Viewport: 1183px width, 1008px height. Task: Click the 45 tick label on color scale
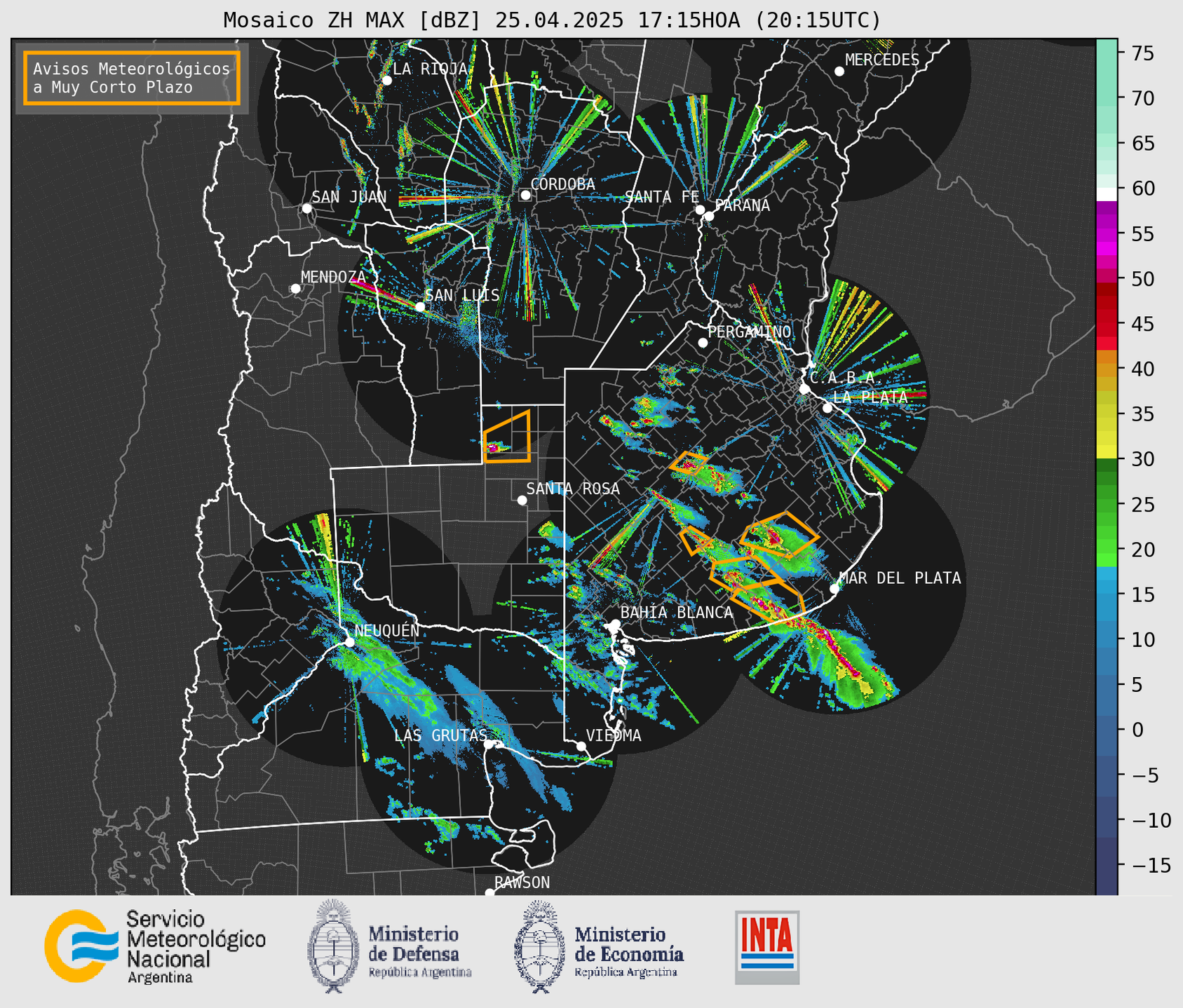click(x=1142, y=324)
